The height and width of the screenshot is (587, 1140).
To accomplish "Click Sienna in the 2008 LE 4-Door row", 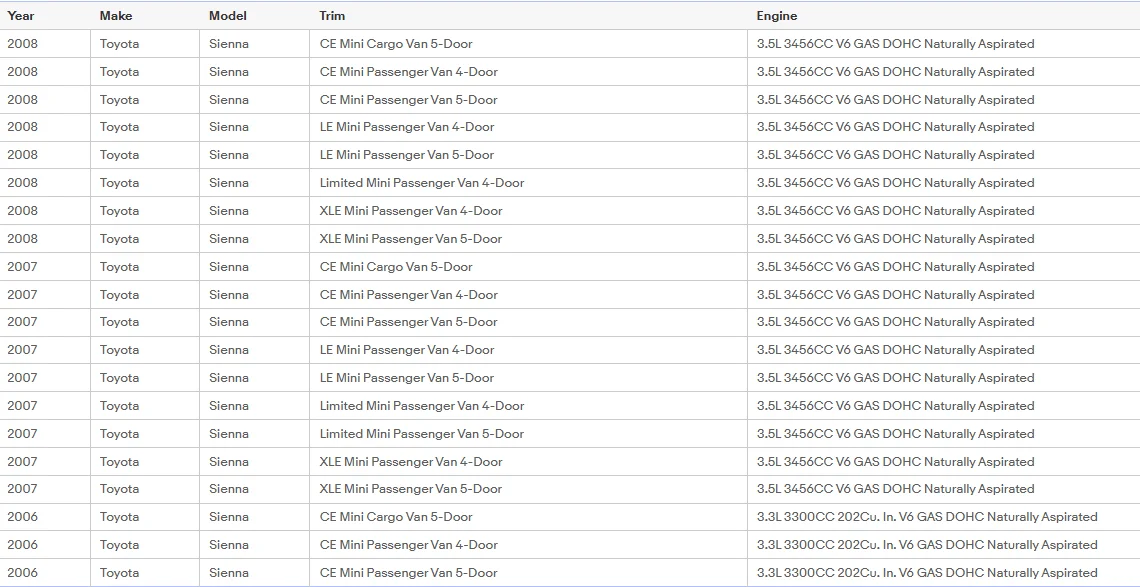I will click(x=229, y=127).
